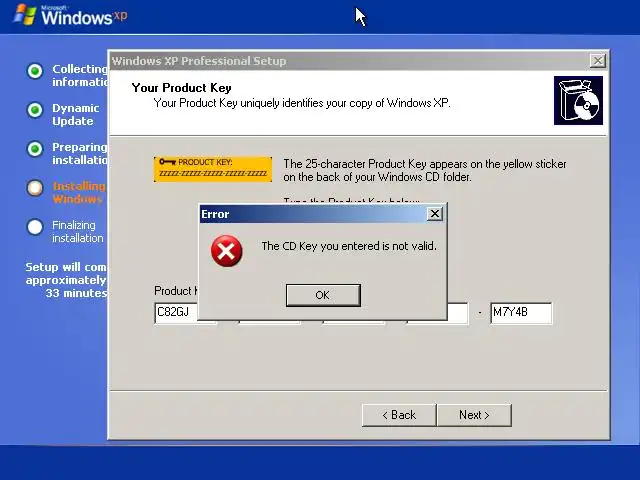
Task: Click the yellow PRODUCT KEY sticker image
Action: pyautogui.click(x=213, y=169)
